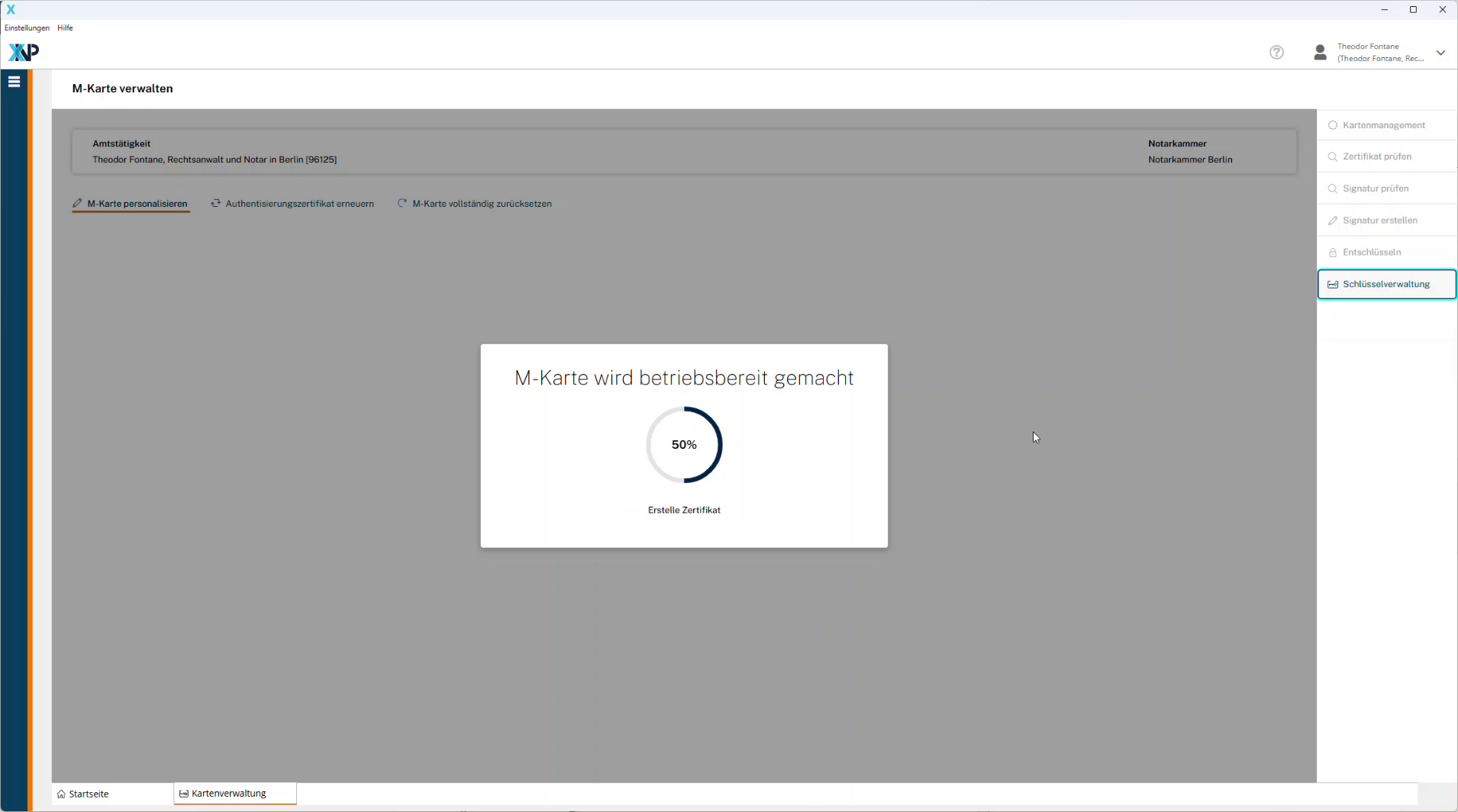
Task: Switch to Authentisierungszertifikat erneuern tab
Action: [292, 204]
